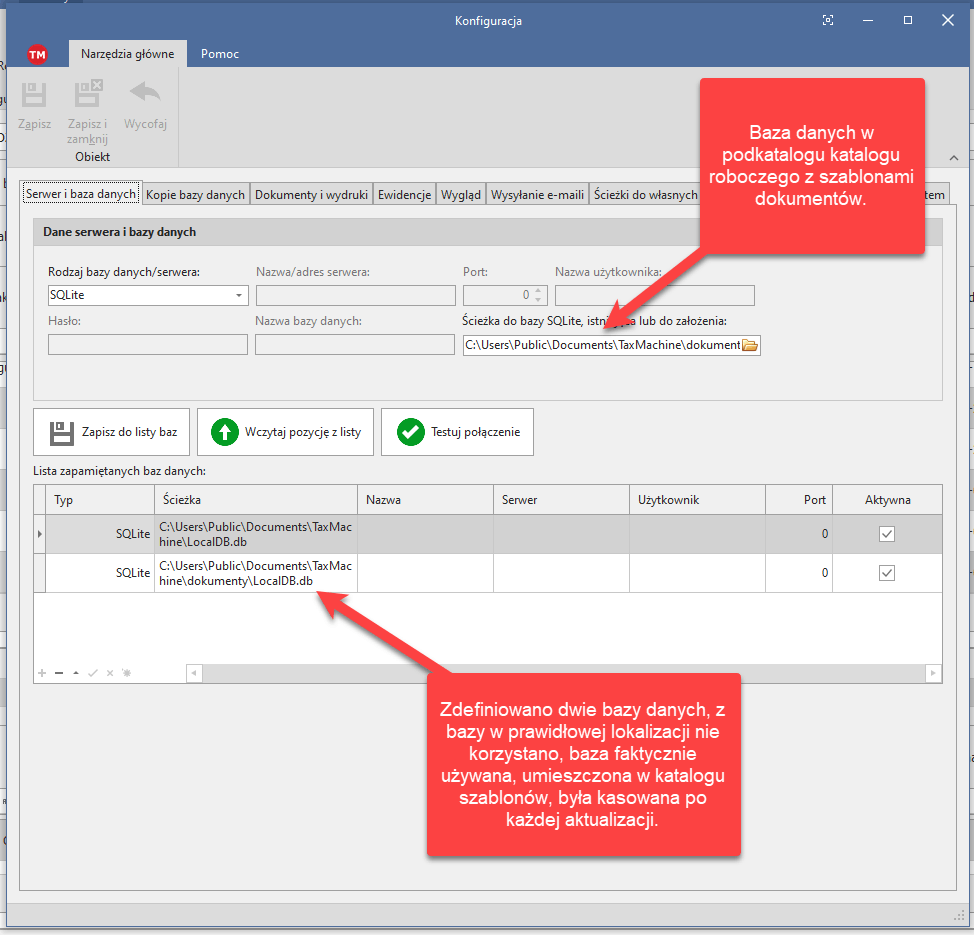The width and height of the screenshot is (974, 935).
Task: Click the Zapisz i zamknij ribbon icon
Action: tap(88, 96)
